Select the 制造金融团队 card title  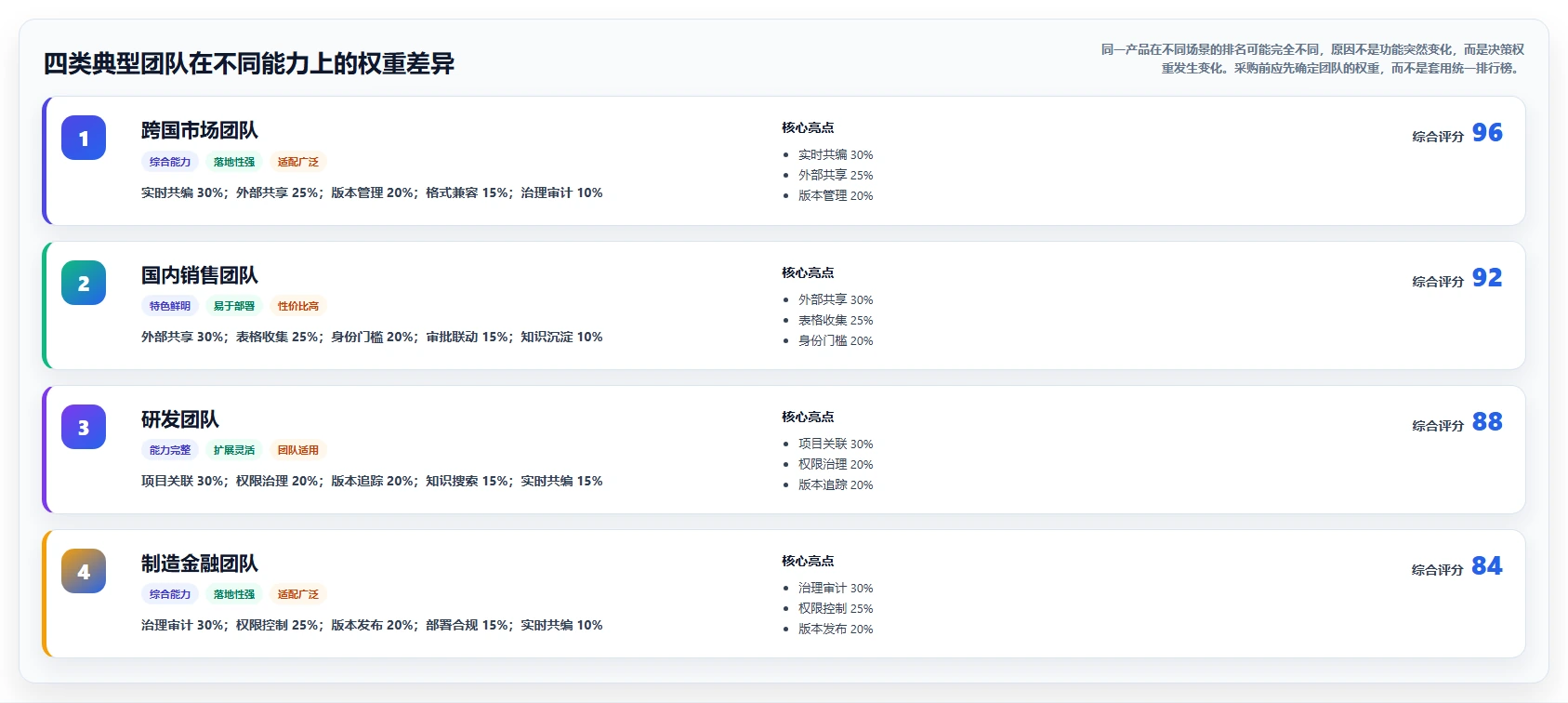(x=200, y=564)
